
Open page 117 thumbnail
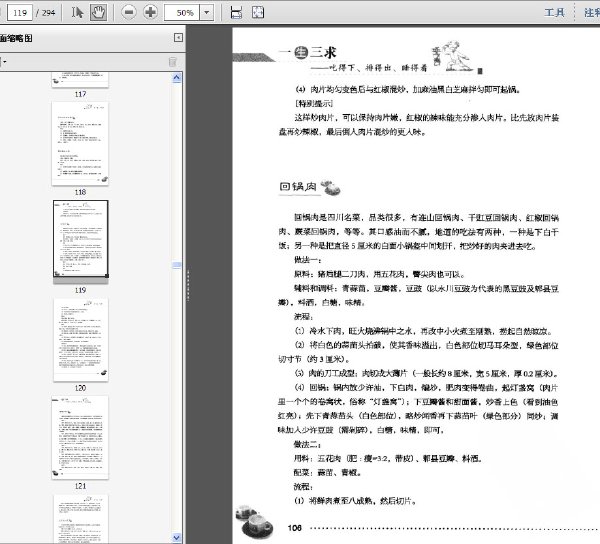[x=80, y=80]
